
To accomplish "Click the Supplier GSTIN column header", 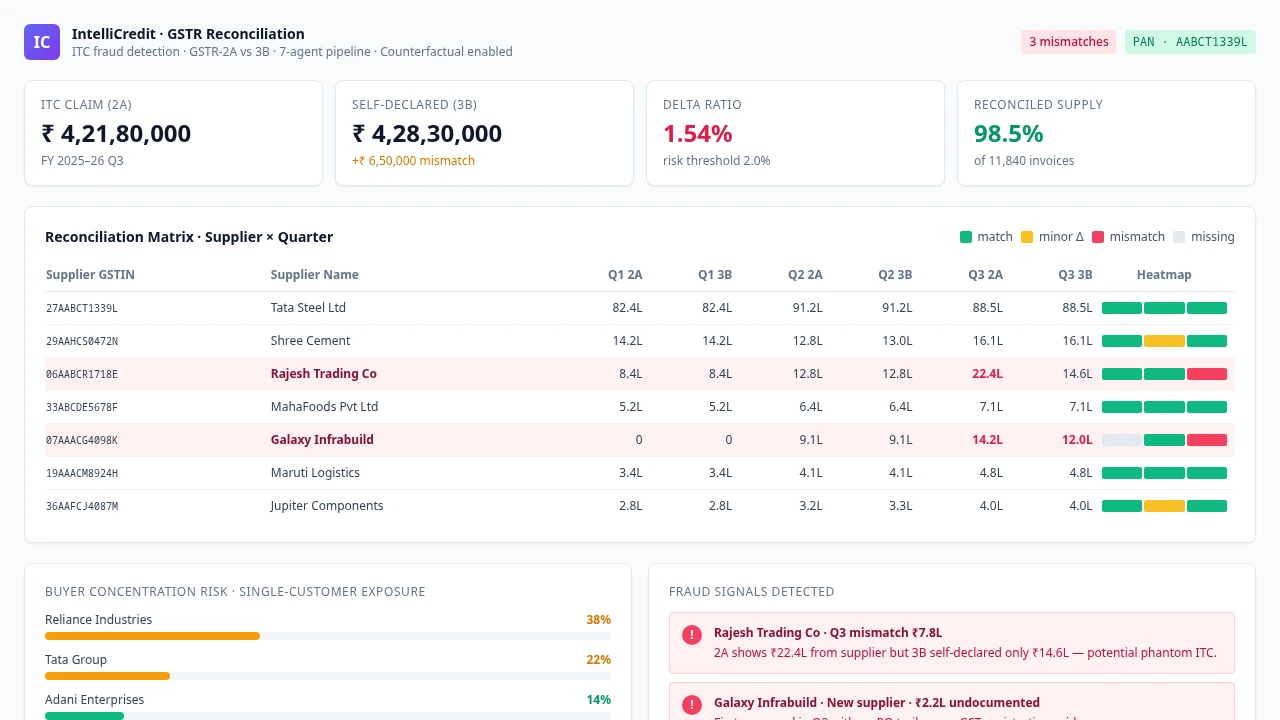I will coord(90,275).
